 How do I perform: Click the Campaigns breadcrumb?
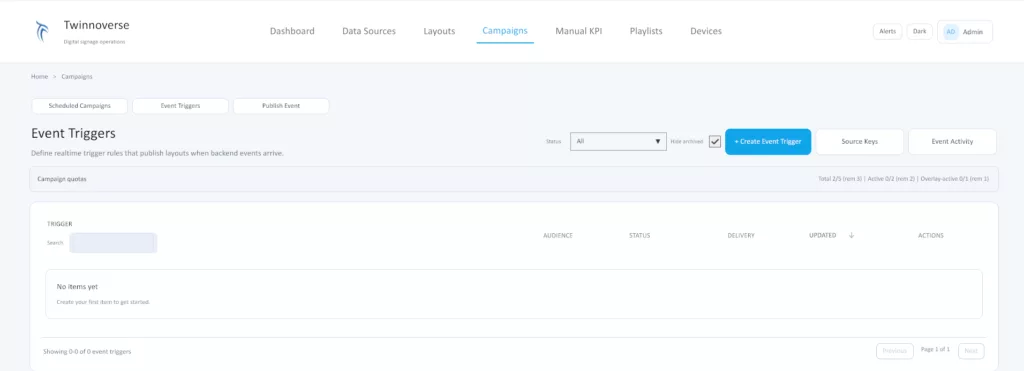pos(77,76)
